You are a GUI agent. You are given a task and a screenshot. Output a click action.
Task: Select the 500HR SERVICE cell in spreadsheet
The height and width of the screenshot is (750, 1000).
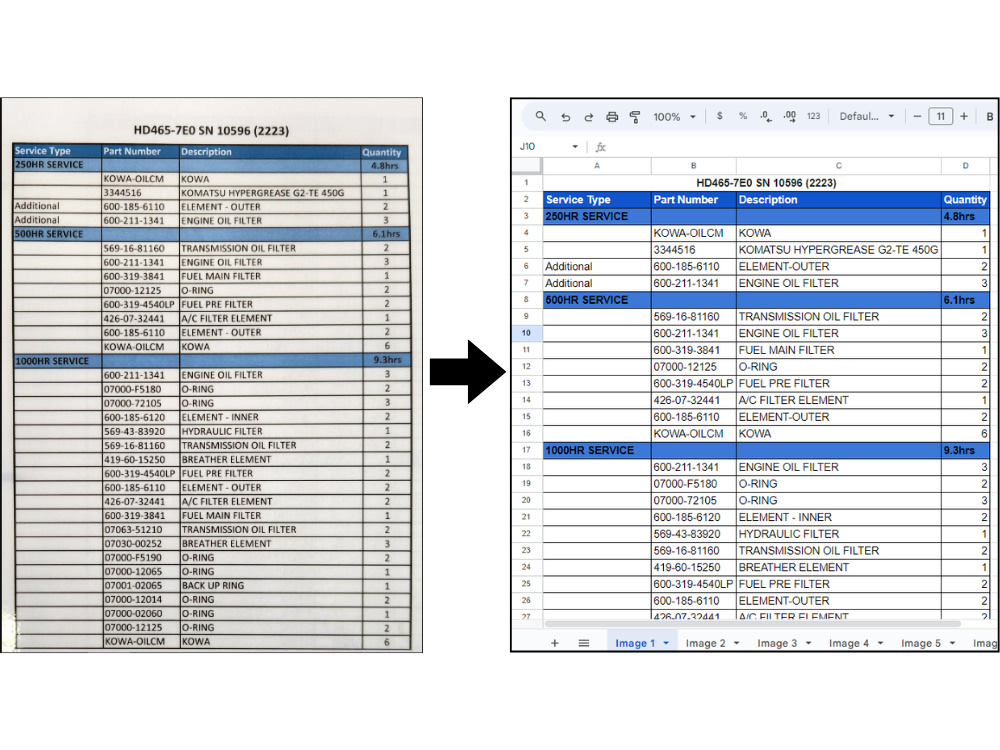click(x=597, y=300)
